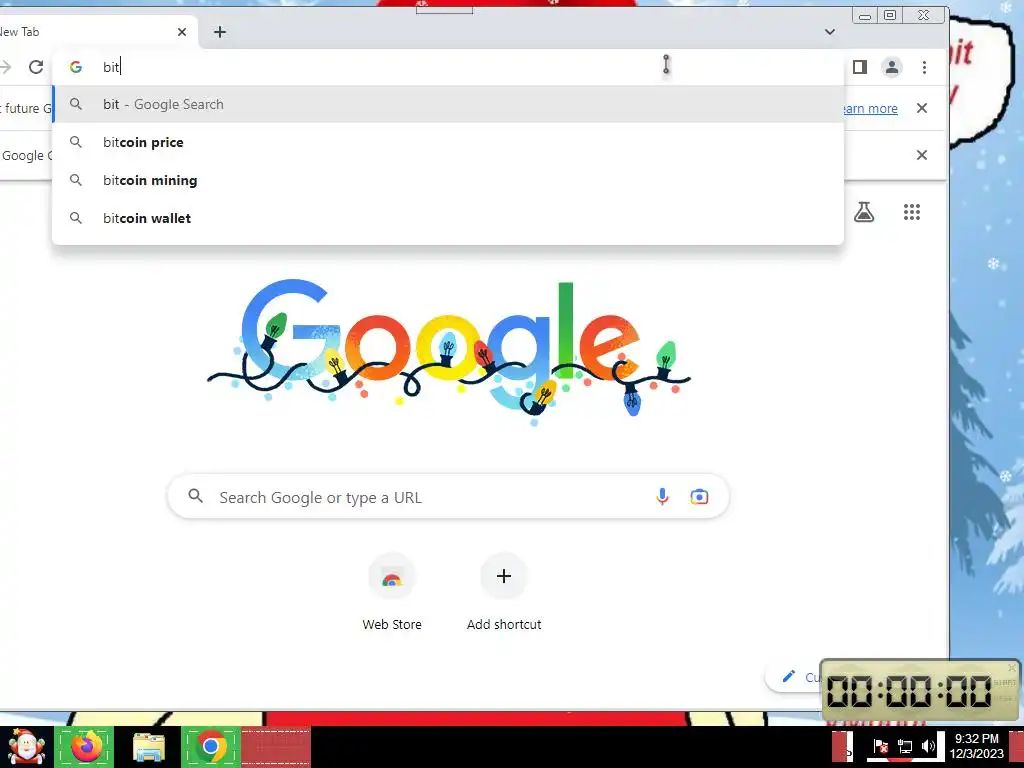Open a new tab with plus button

[220, 32]
